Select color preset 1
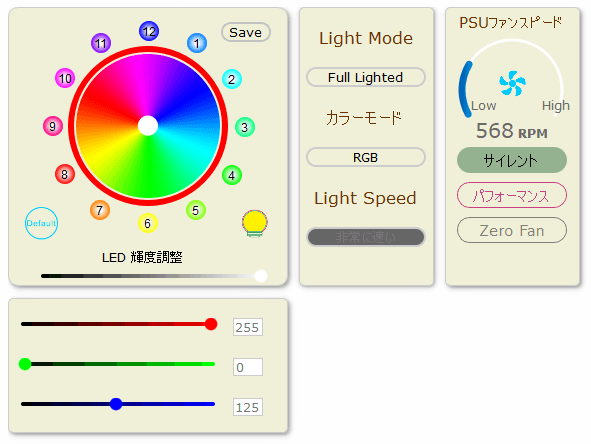The image size is (591, 444). (197, 43)
